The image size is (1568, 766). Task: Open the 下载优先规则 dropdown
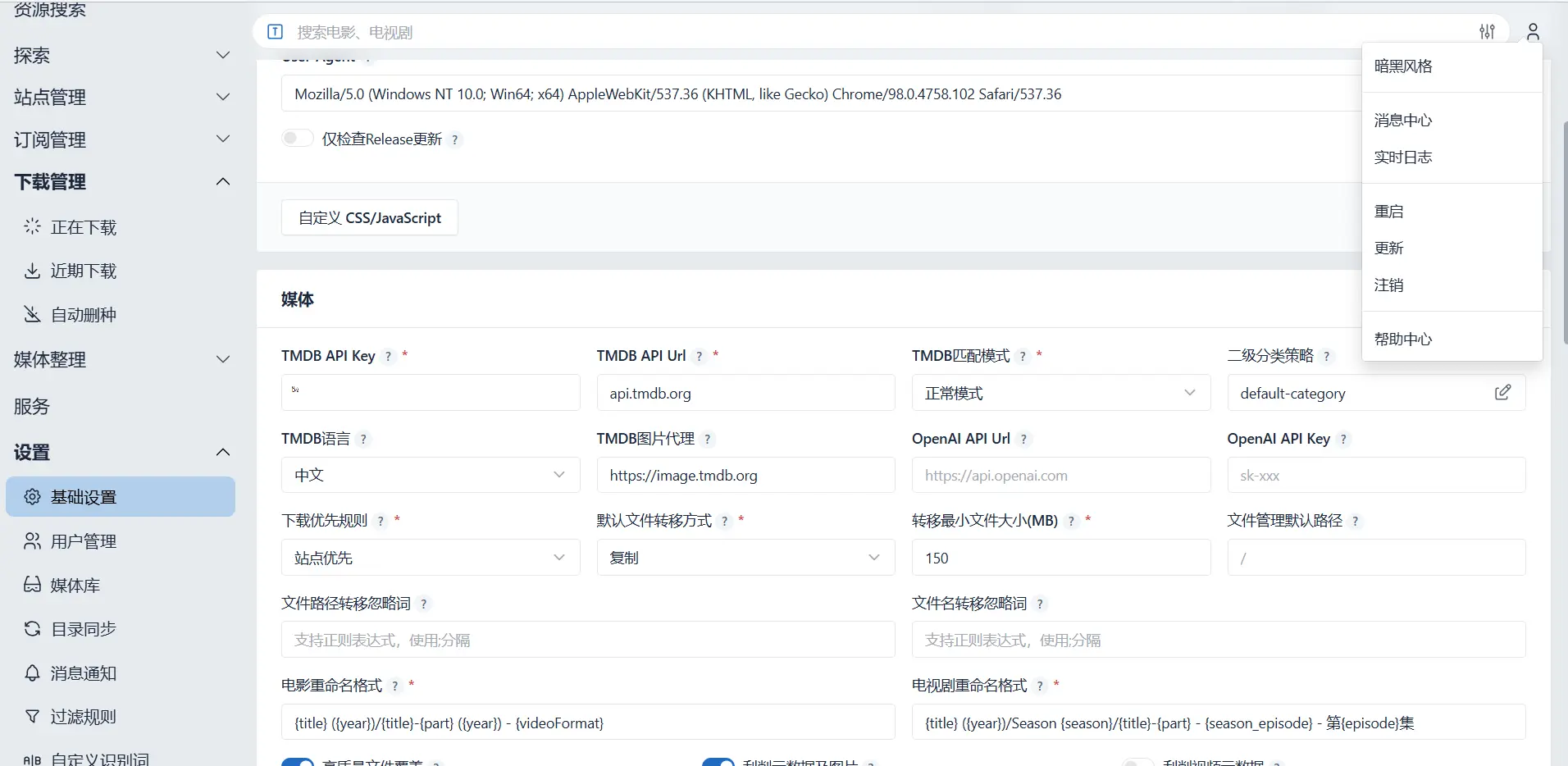431,558
